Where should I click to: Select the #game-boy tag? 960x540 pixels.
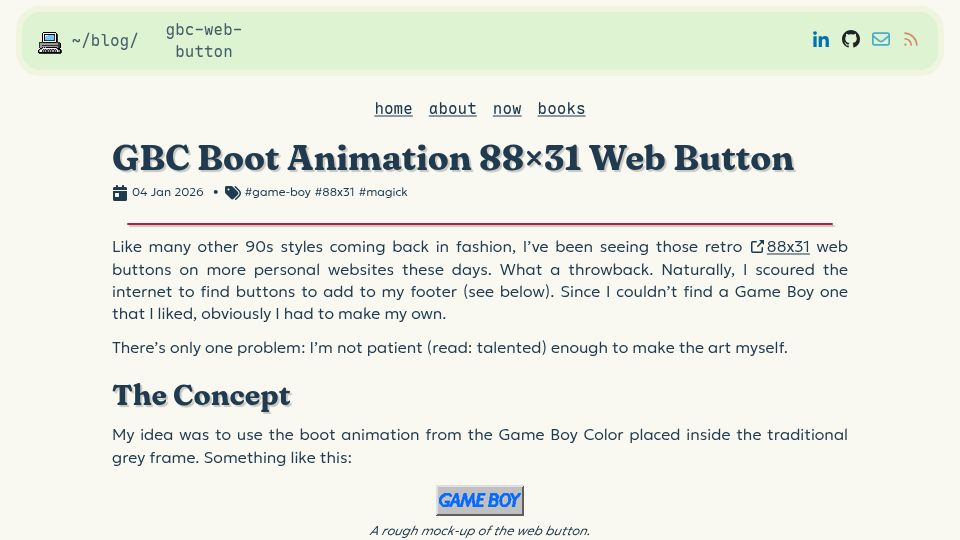[x=277, y=192]
